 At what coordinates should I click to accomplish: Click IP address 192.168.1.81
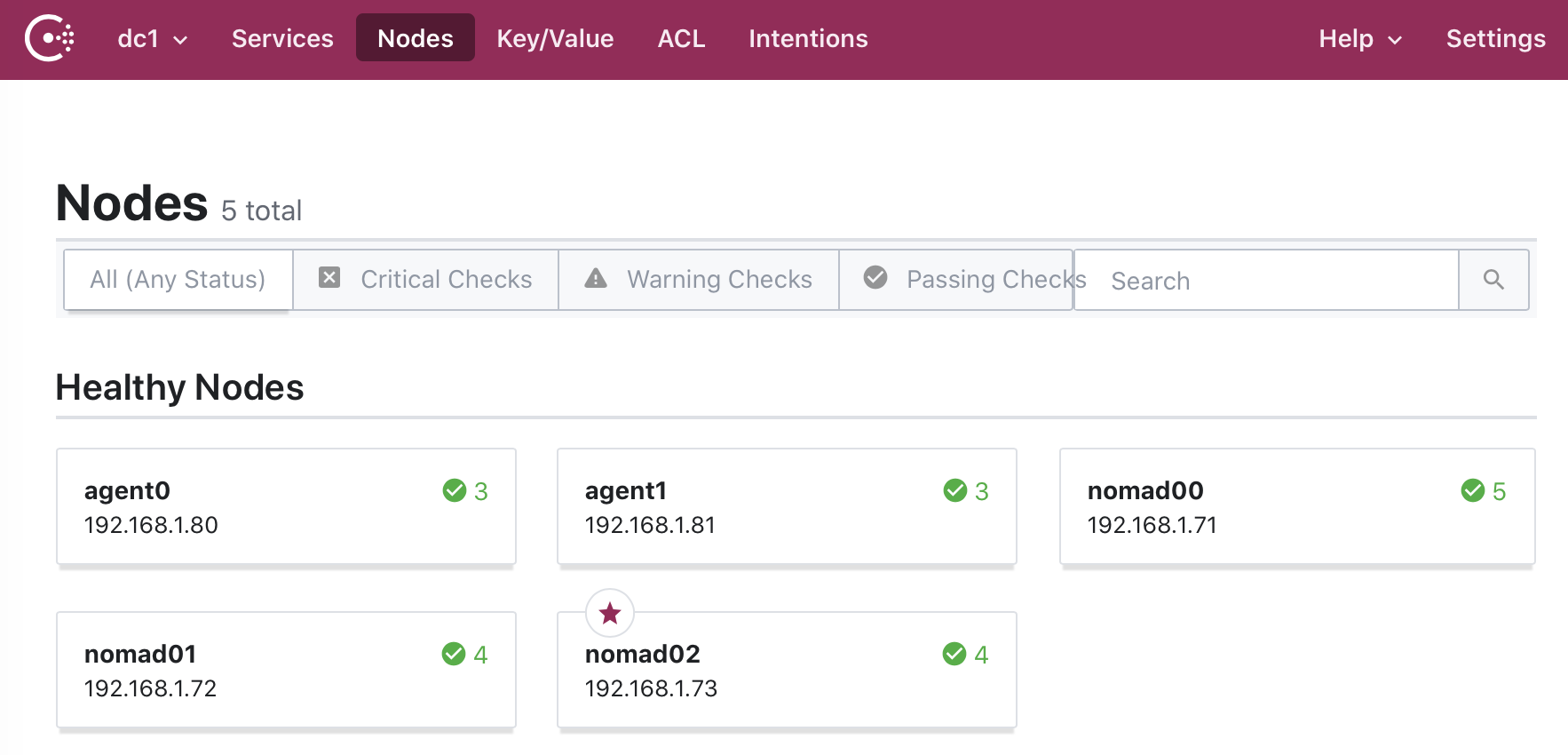point(650,525)
